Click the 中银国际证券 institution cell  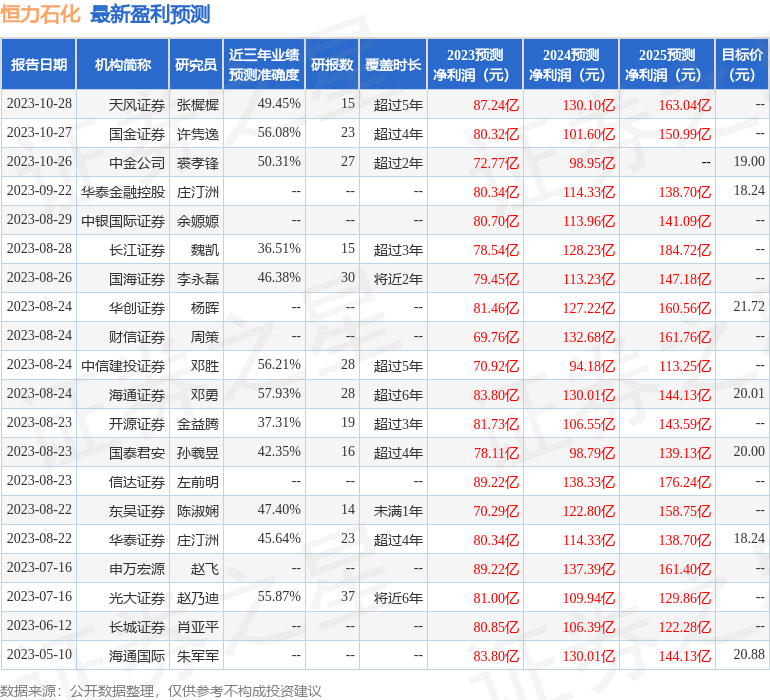coord(123,221)
